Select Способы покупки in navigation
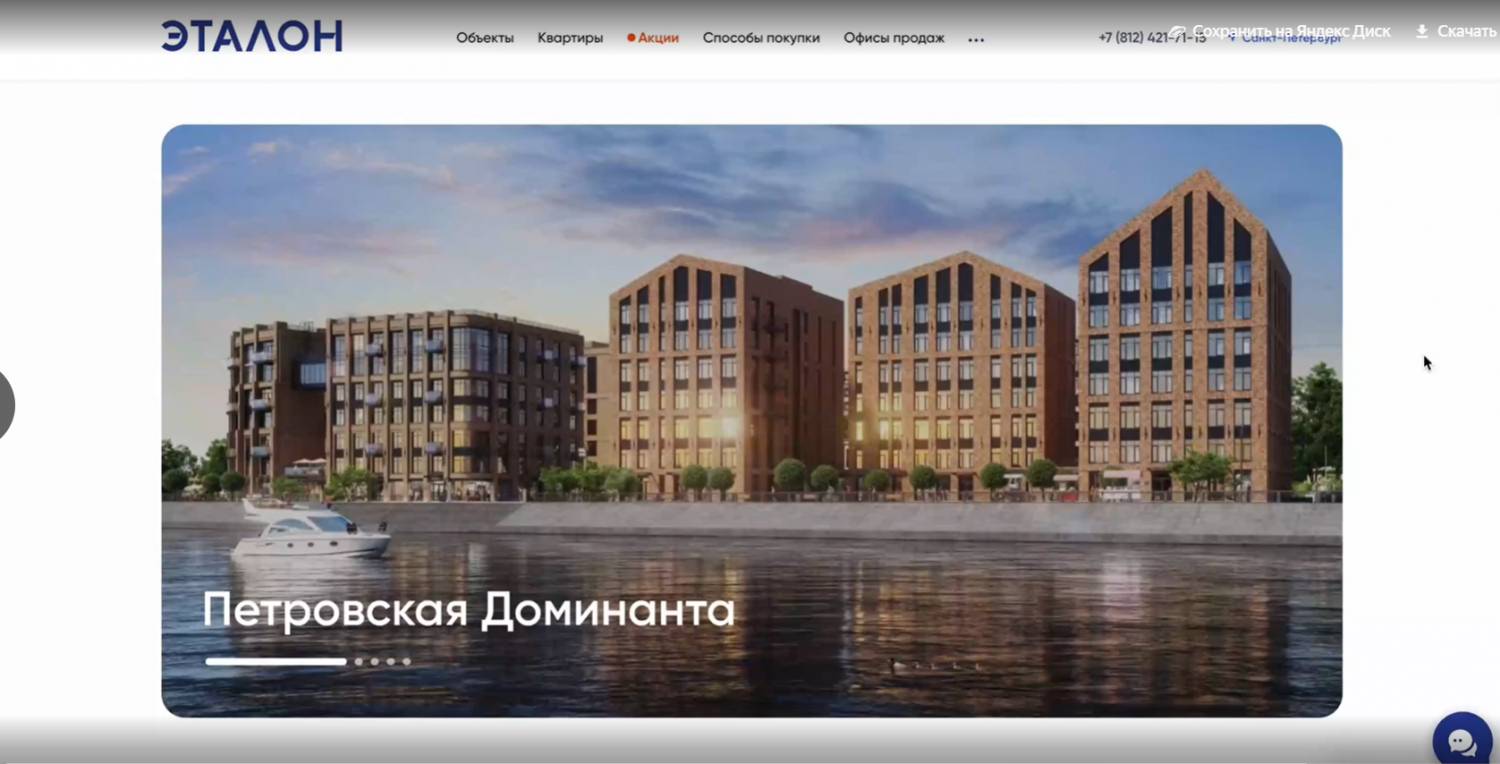 pos(761,38)
